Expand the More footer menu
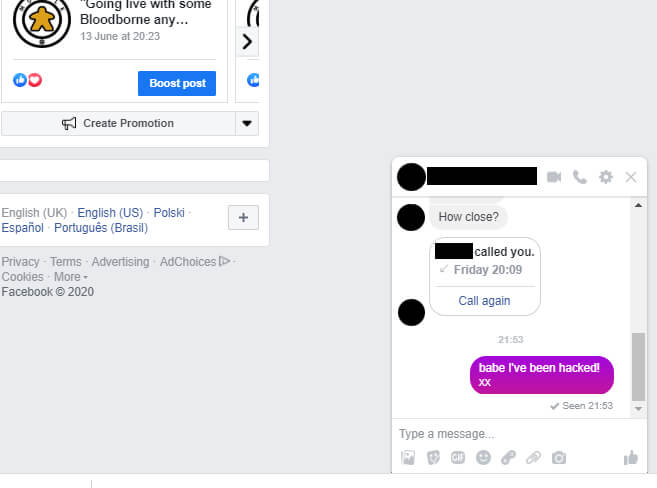 pyautogui.click(x=70, y=277)
